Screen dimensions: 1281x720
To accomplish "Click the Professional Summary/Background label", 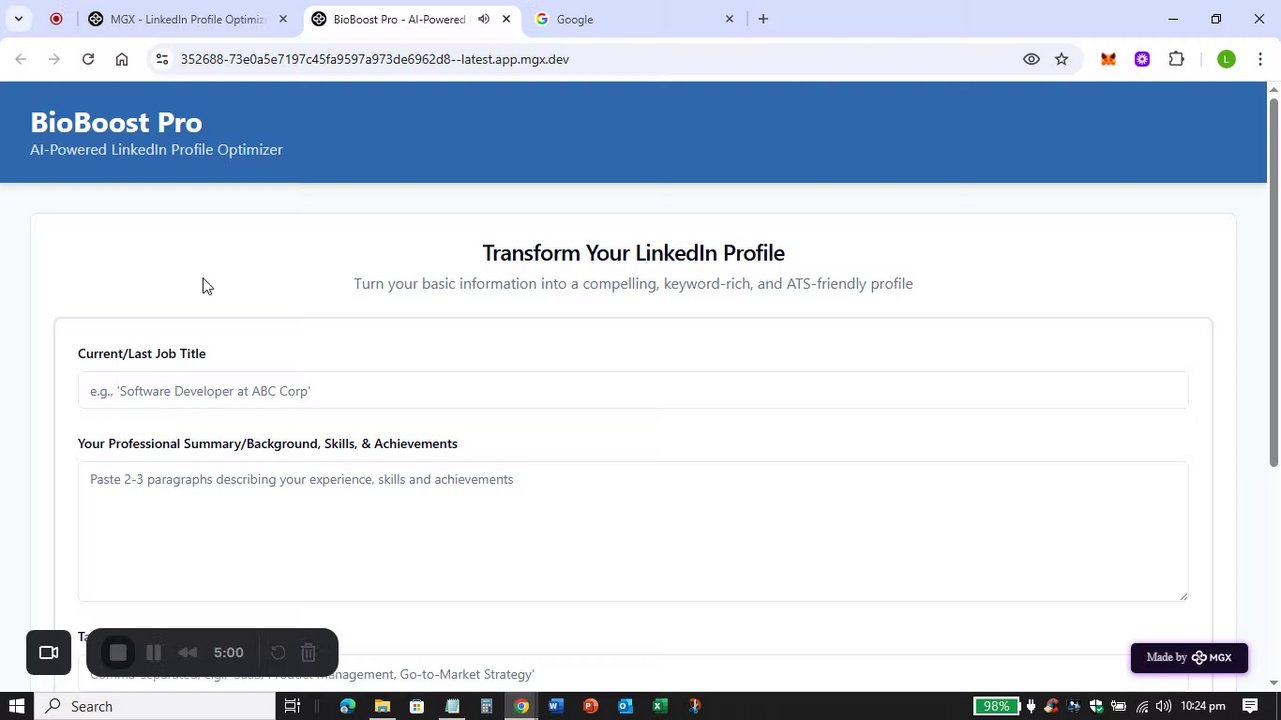I will (268, 444).
